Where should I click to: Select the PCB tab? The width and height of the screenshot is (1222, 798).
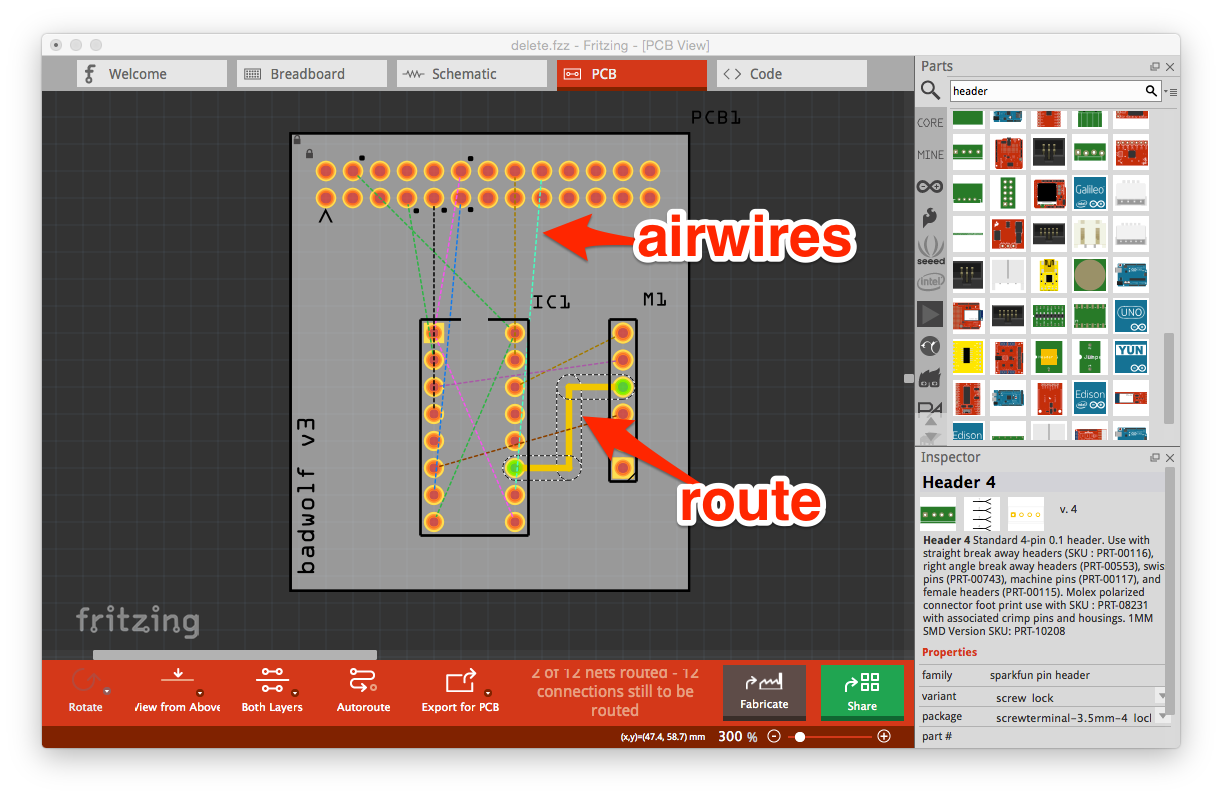(632, 74)
